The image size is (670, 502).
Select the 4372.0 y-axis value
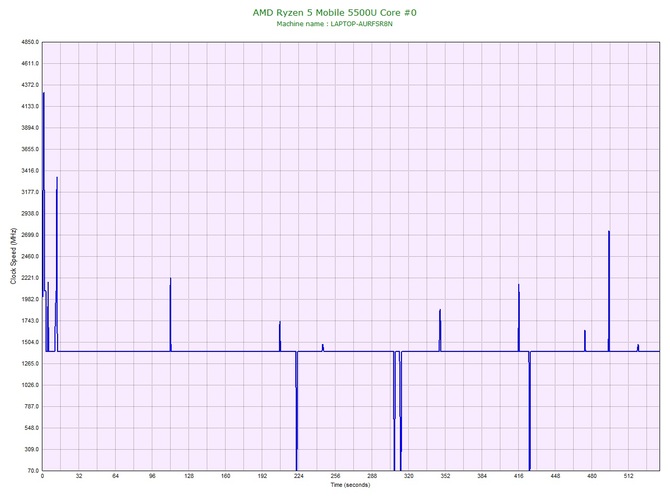pos(30,85)
